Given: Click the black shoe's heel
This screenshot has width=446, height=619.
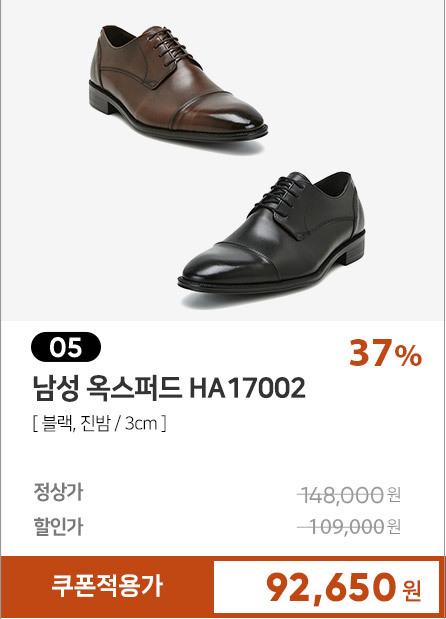Looking at the screenshot, I should pos(350,253).
